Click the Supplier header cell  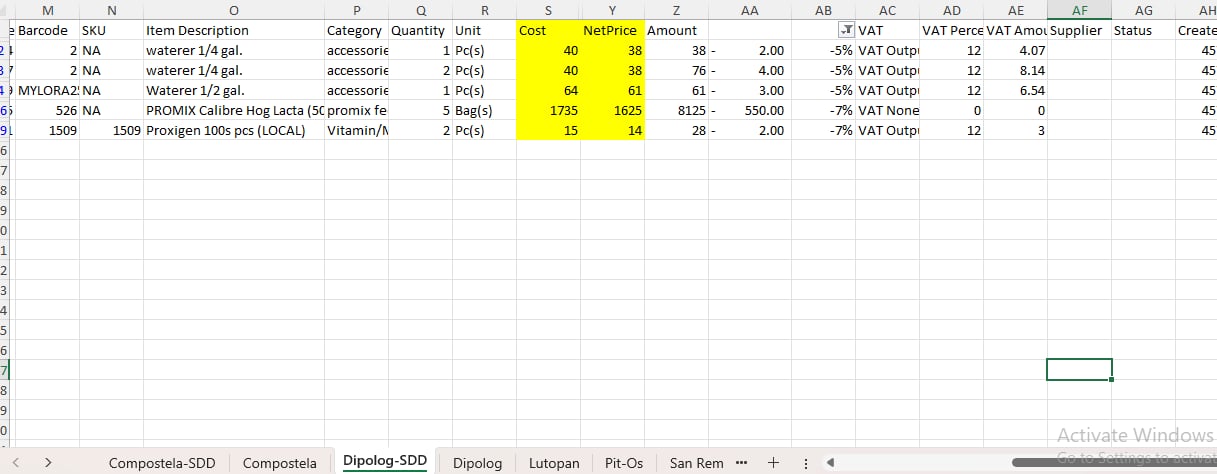(x=1078, y=31)
